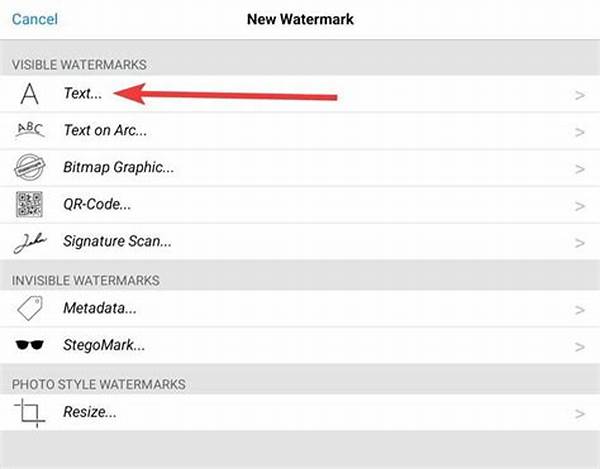This screenshot has width=600, height=469.
Task: Cancel the new watermark dialog
Action: tap(35, 19)
